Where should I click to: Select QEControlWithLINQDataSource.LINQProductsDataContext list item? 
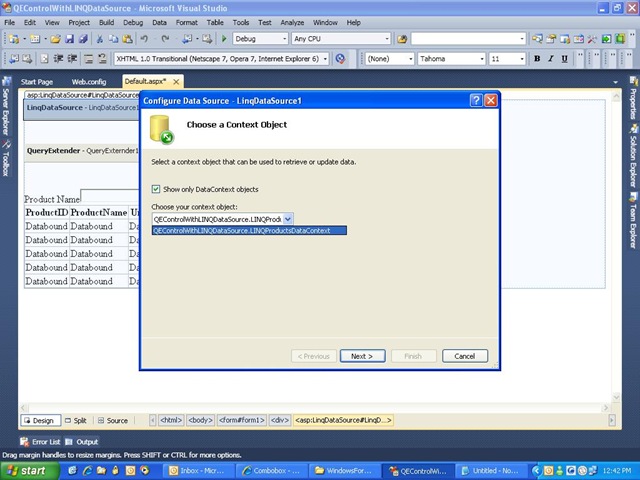pos(249,231)
